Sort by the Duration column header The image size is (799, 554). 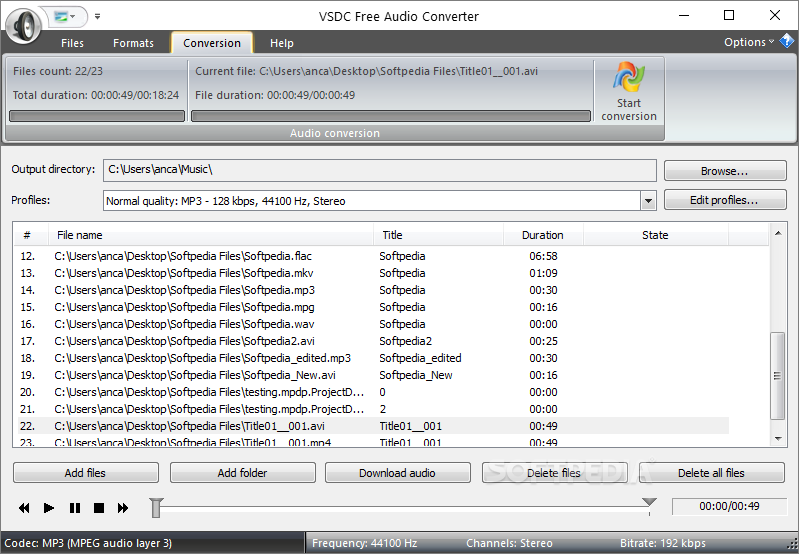coord(543,235)
